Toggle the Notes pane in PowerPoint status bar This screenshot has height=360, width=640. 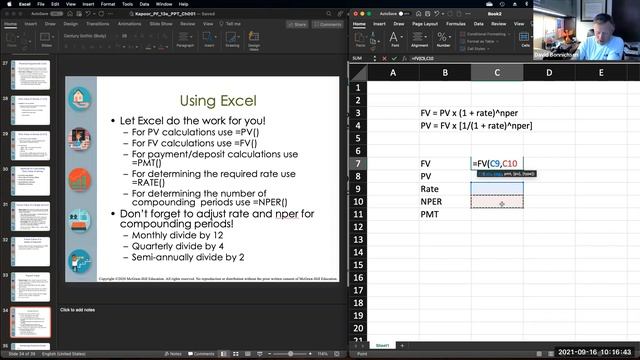coord(173,354)
